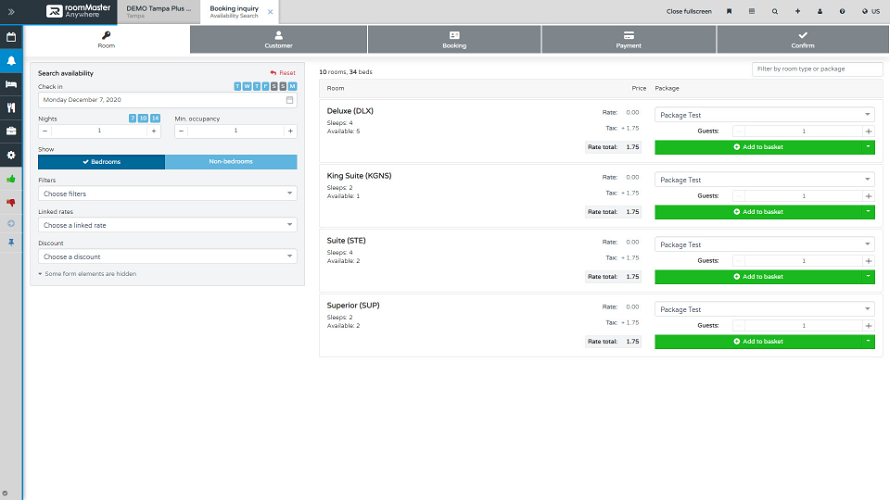Click the green thumbs-up icon
Viewport: 890px width, 500px height.
(11, 179)
